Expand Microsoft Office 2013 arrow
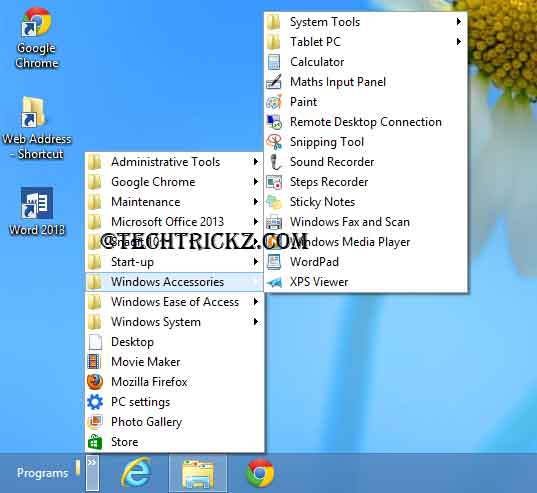Viewport: 537px width, 493px height. 255,222
